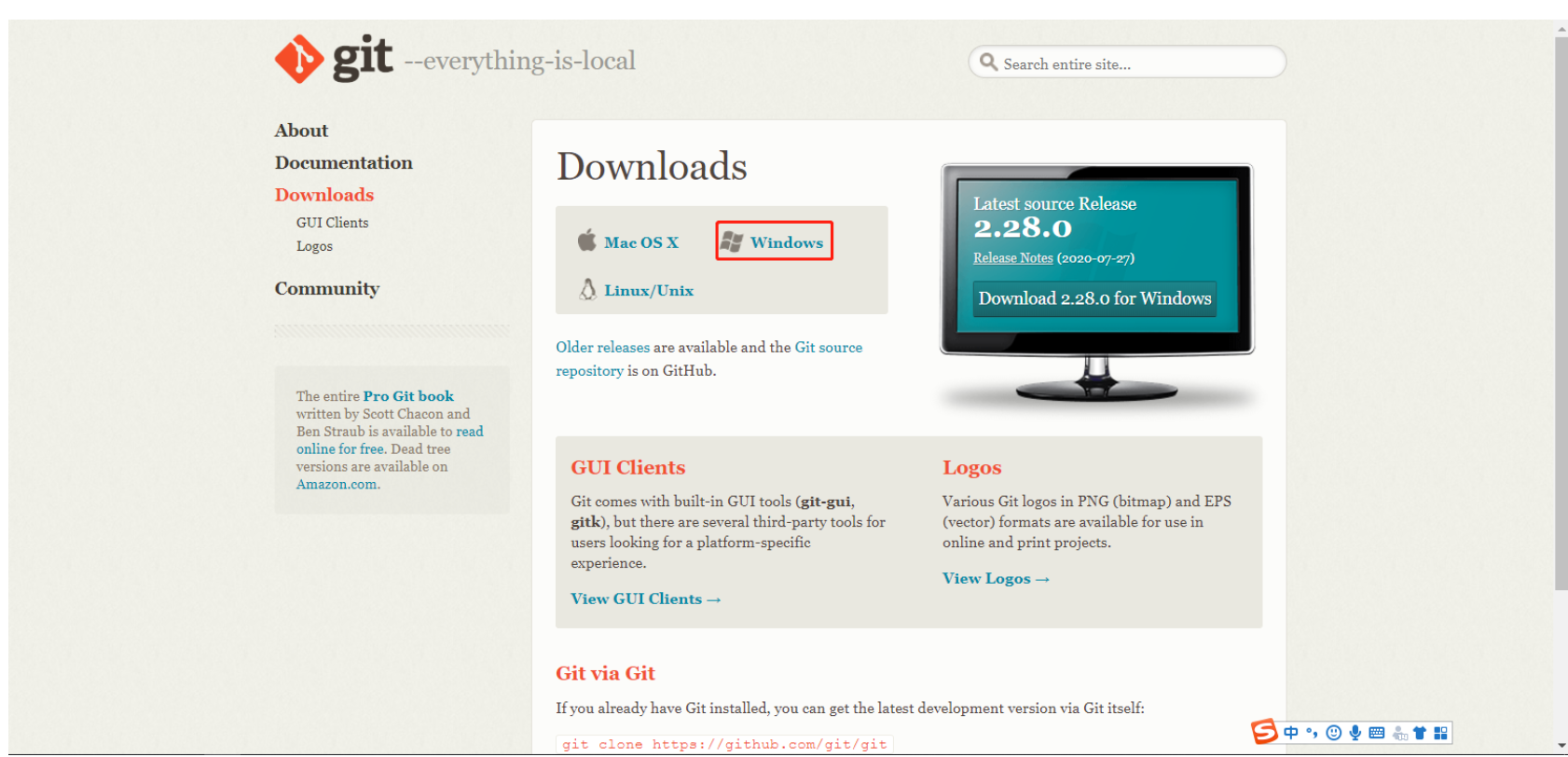Open the Community section in sidebar

(x=326, y=289)
